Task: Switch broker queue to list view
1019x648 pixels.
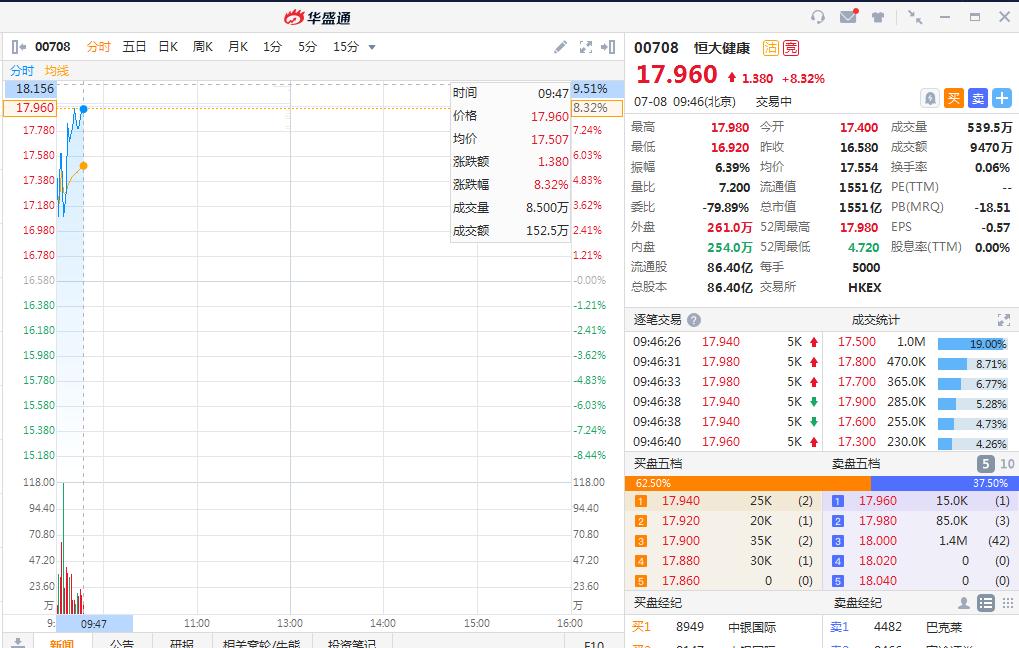Action: pyautogui.click(x=986, y=603)
